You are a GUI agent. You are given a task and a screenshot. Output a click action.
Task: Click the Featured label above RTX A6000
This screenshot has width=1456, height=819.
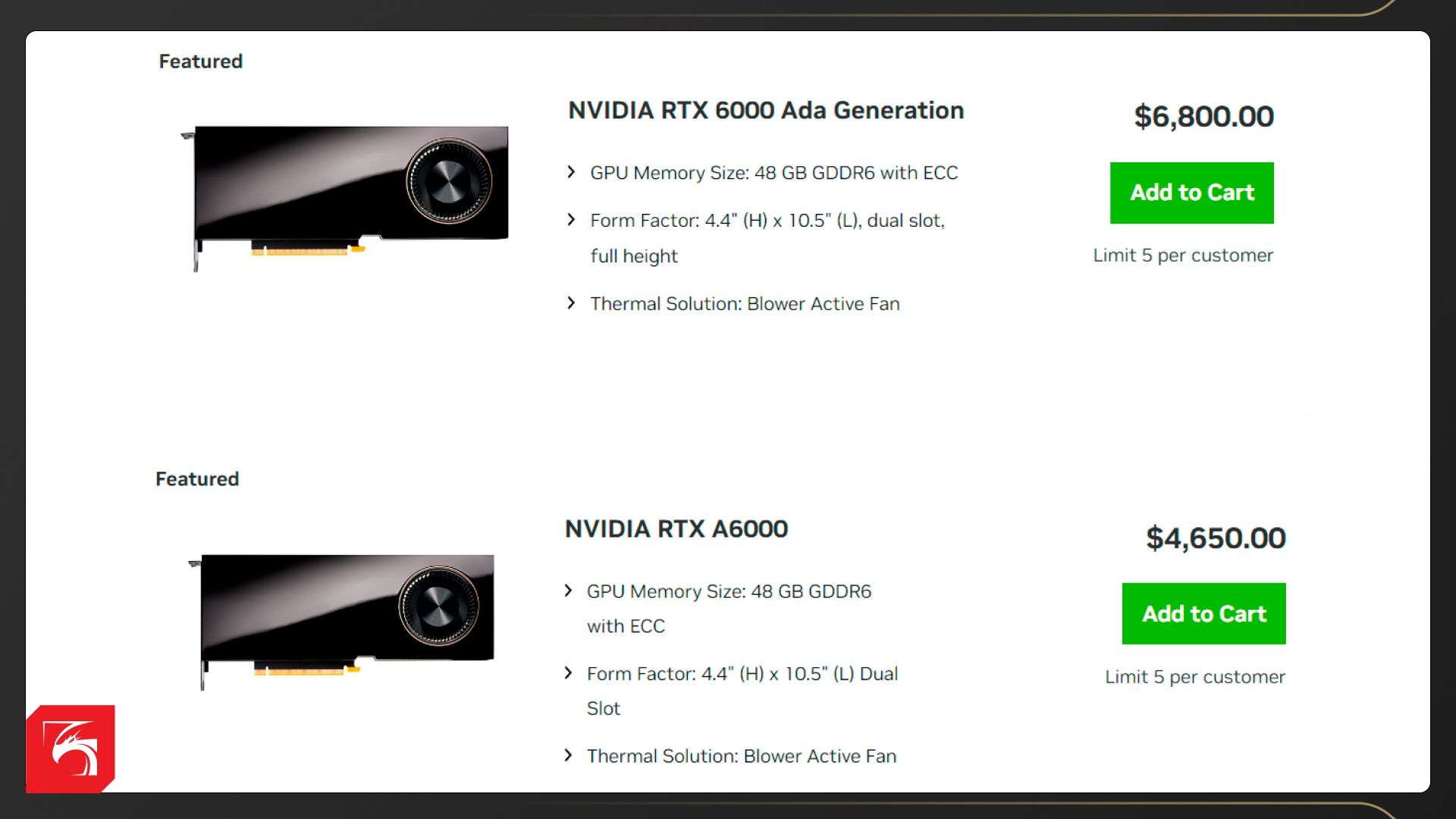(x=197, y=479)
